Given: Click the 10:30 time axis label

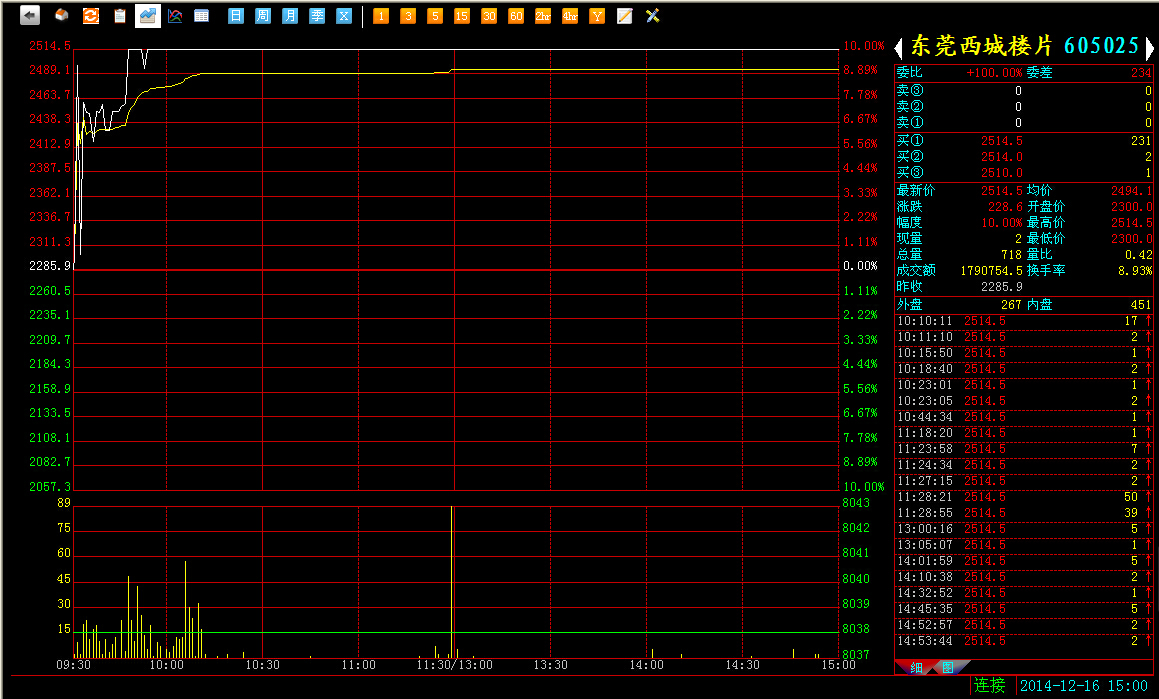Looking at the screenshot, I should (x=262, y=665).
